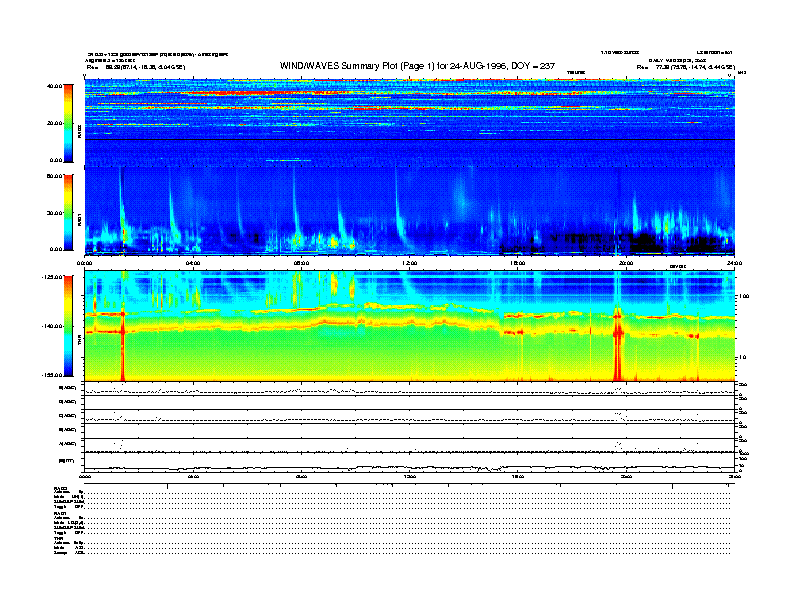Click the 20.00 label on RAD2 scale
The width and height of the screenshot is (792, 612).
click(x=55, y=123)
